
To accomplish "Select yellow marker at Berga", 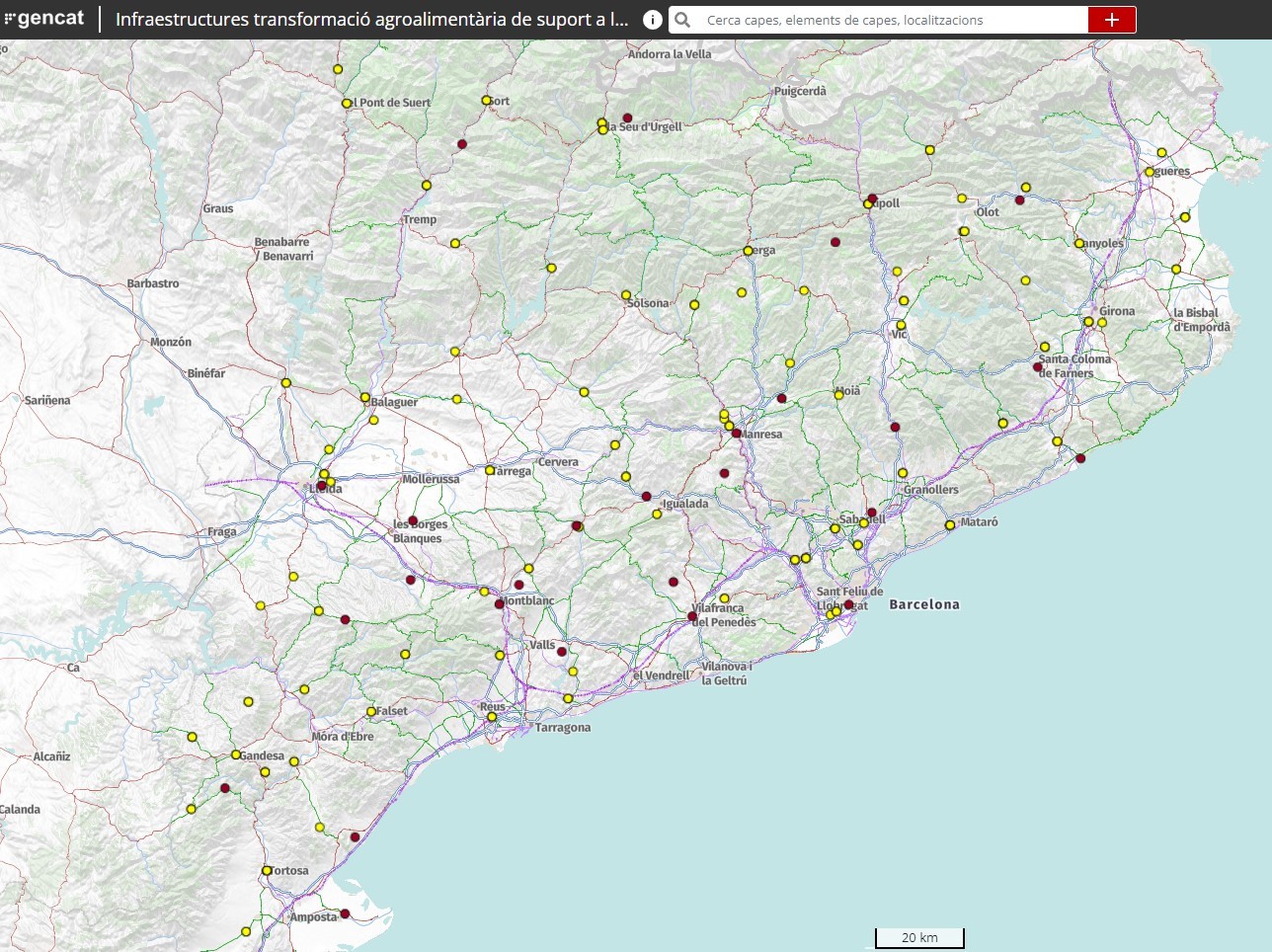I will pos(748,251).
